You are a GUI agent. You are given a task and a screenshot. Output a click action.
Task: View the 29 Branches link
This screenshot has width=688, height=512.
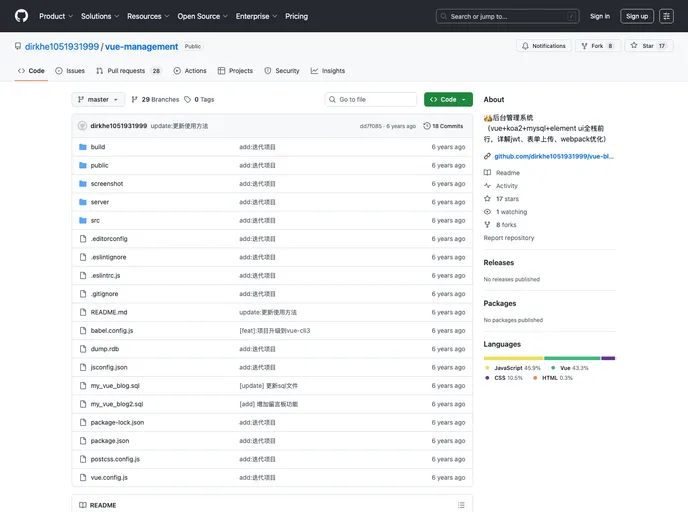[x=155, y=100]
